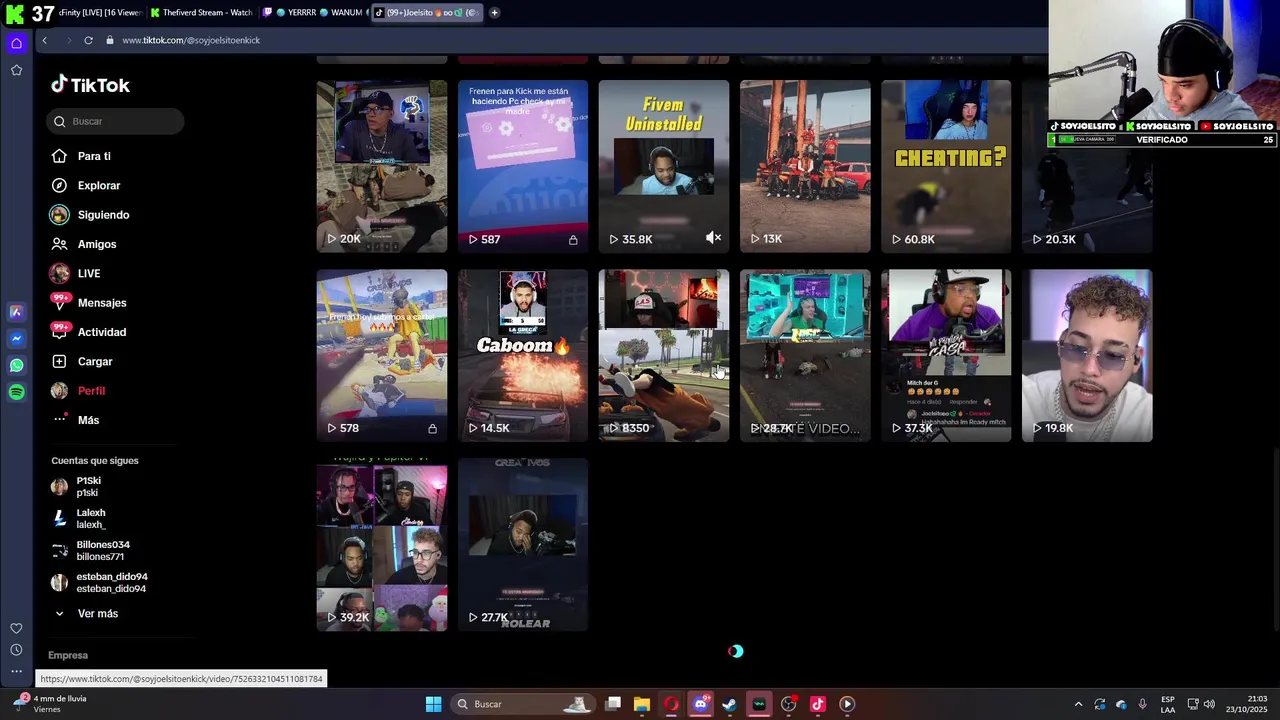This screenshot has width=1280, height=720.
Task: Open TikTok app from the taskbar
Action: (x=817, y=704)
